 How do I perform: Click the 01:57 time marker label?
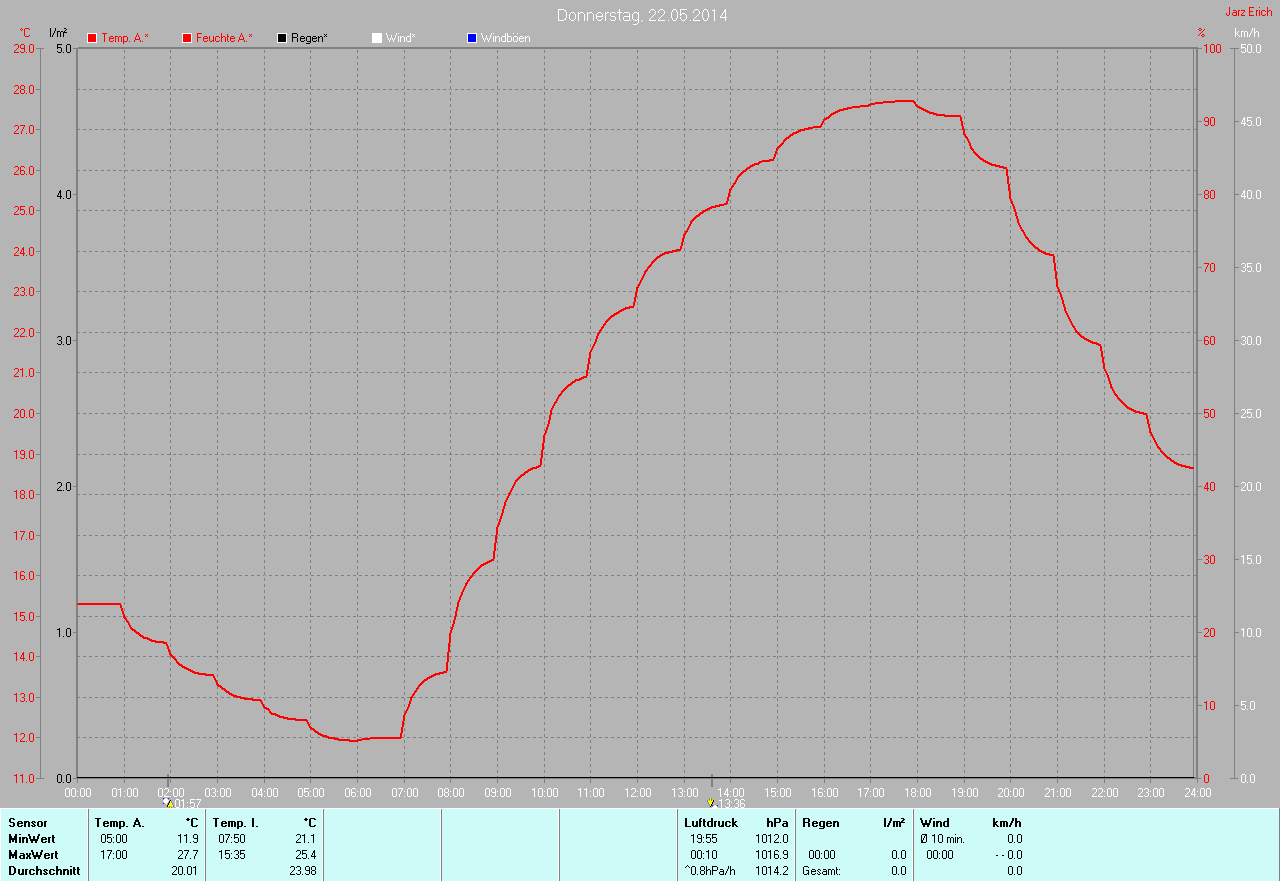coord(188,804)
